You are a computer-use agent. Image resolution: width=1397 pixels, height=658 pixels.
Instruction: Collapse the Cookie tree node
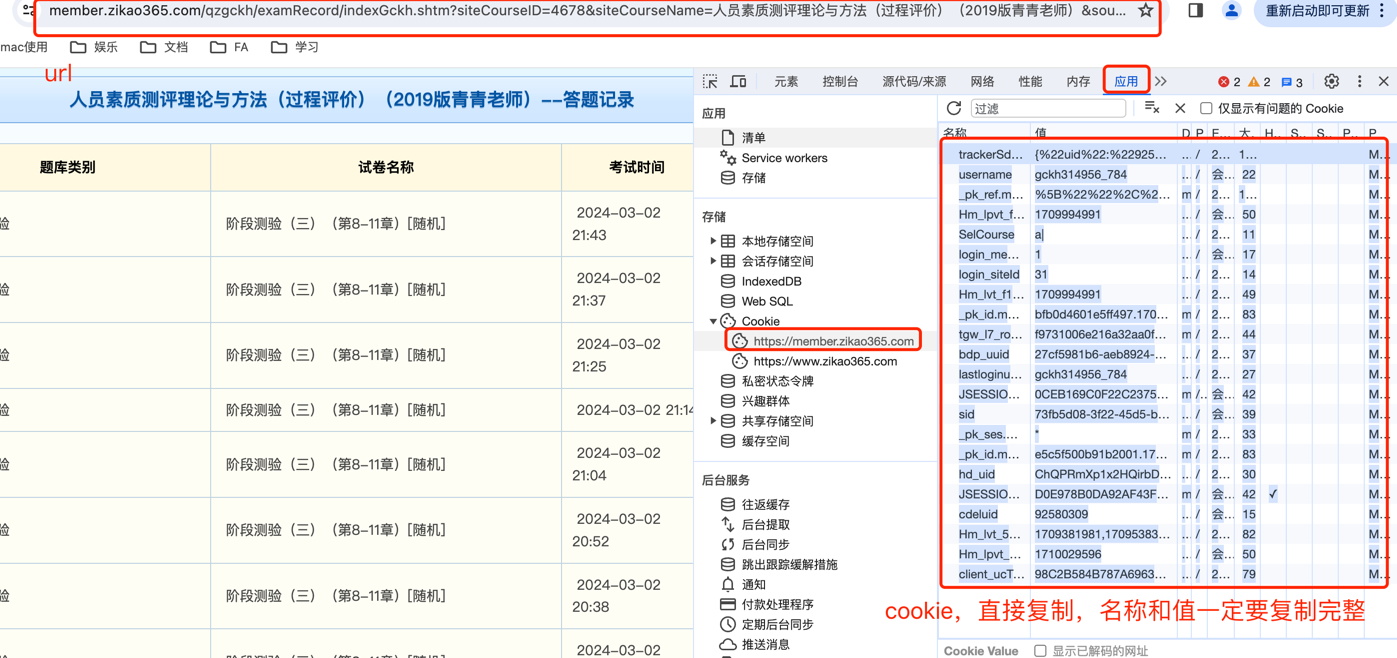(x=713, y=321)
